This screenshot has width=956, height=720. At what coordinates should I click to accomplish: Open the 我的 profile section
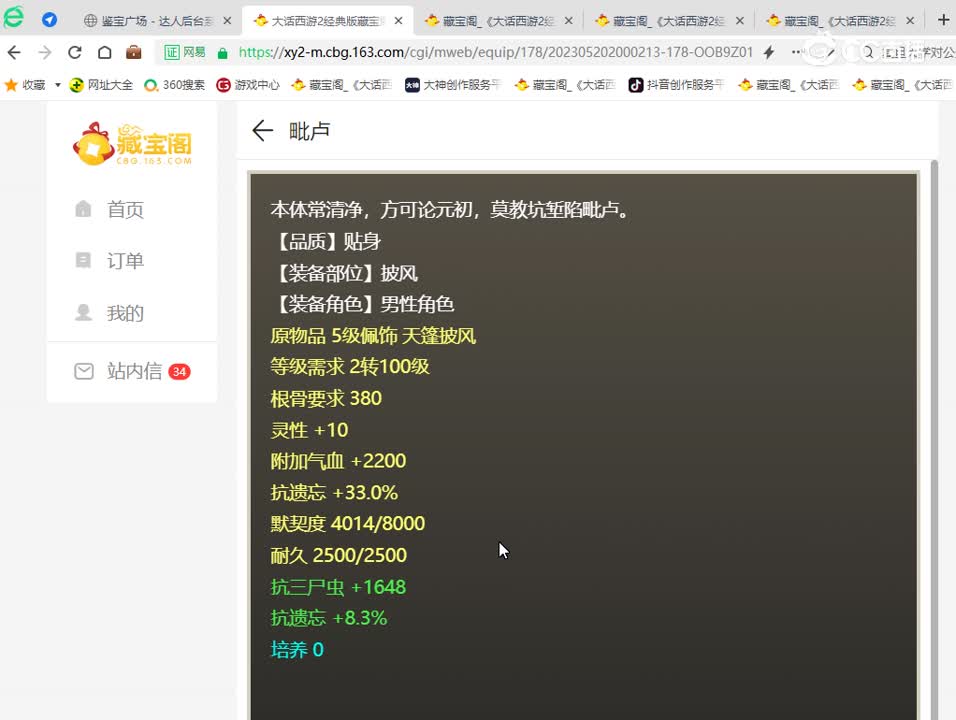pyautogui.click(x=110, y=313)
